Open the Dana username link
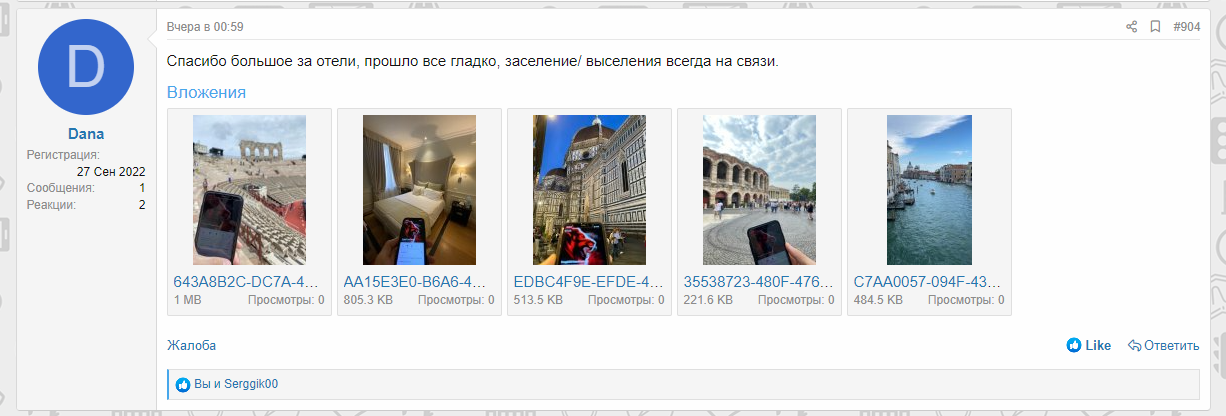Image resolution: width=1226 pixels, height=416 pixels. [86, 133]
